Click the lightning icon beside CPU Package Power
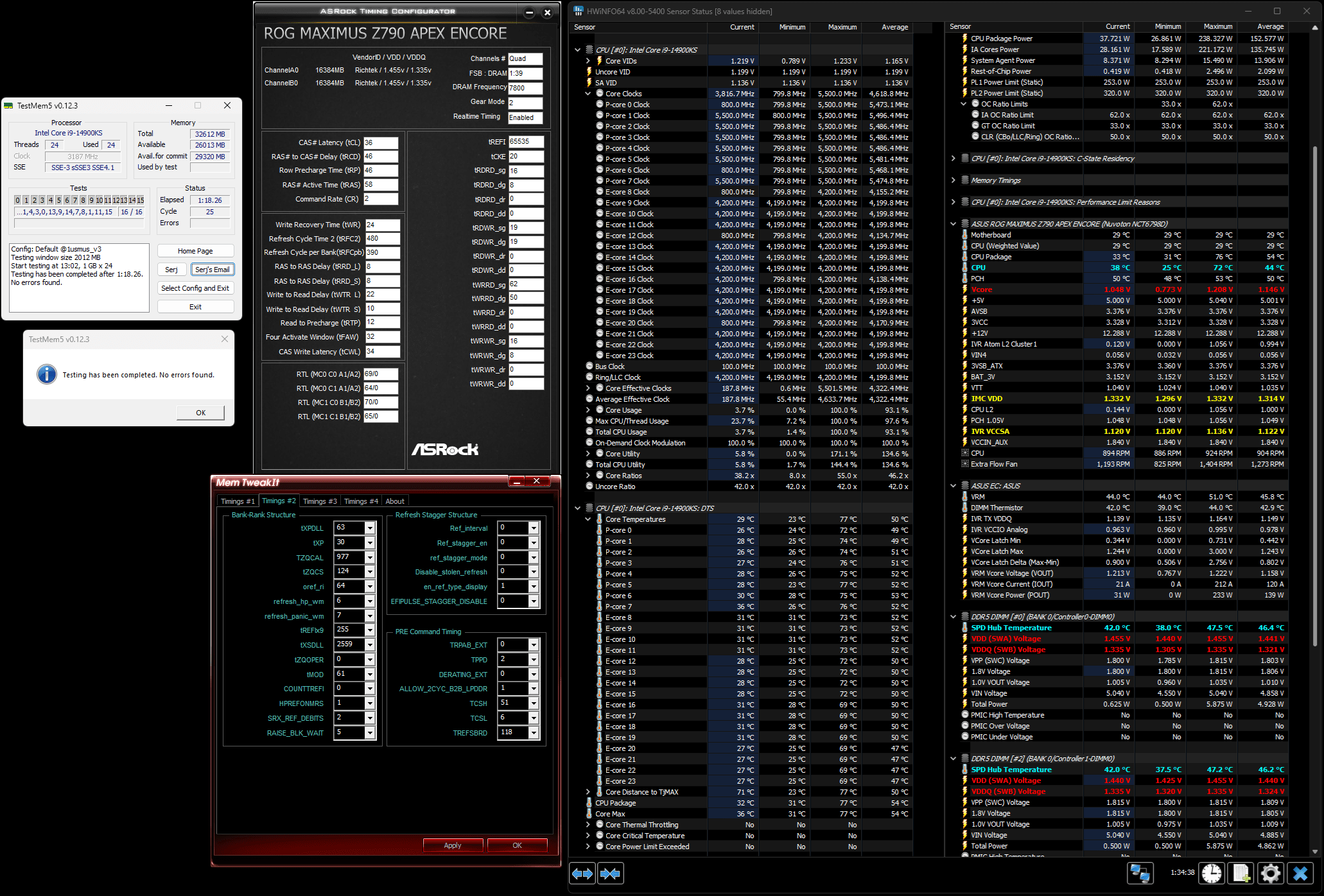This screenshot has height=896, width=1324. coord(964,39)
